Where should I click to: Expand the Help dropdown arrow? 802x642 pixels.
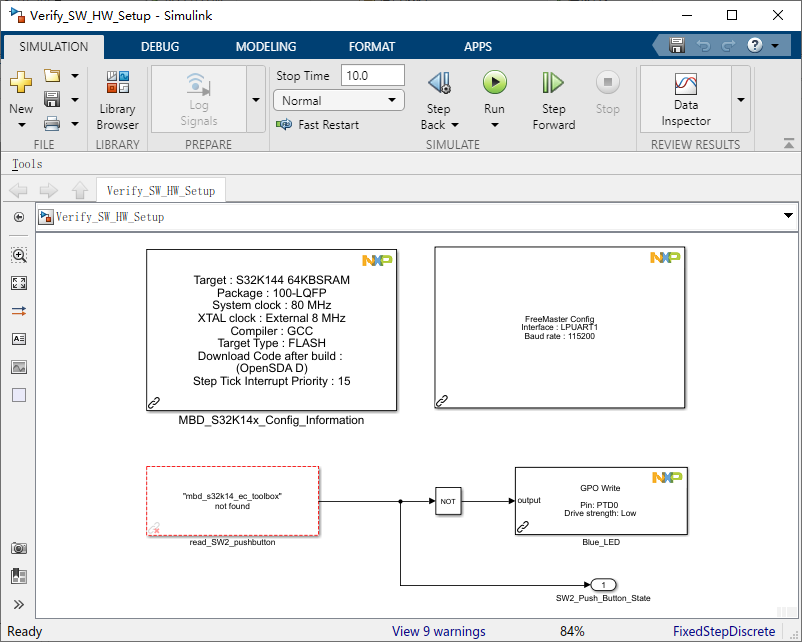tap(775, 46)
